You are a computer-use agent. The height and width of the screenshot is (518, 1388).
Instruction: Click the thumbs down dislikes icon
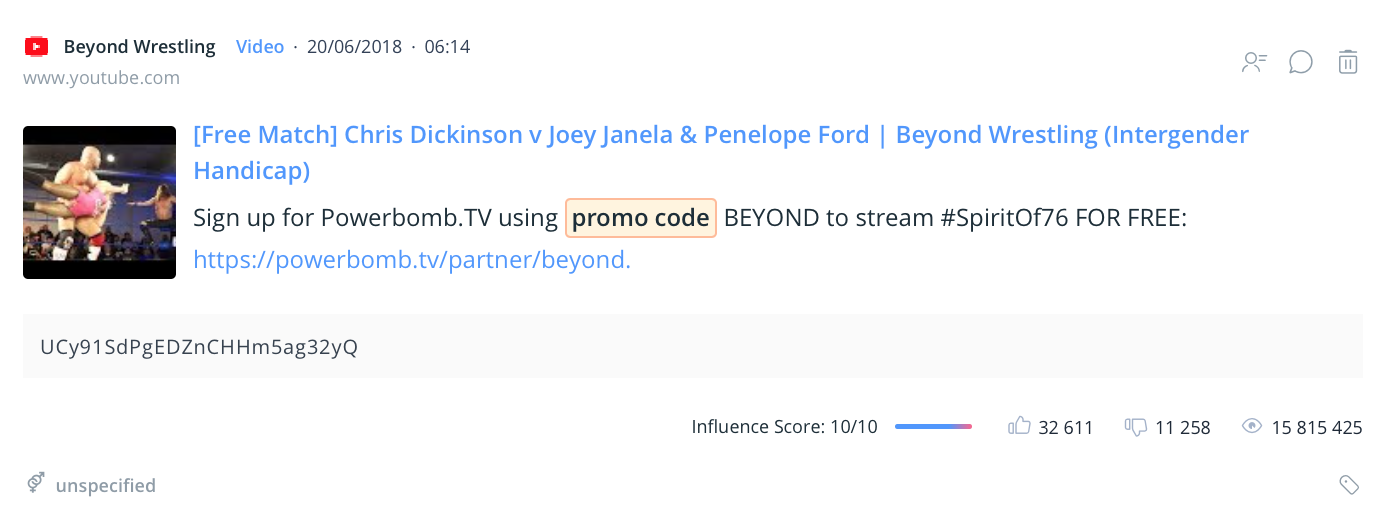click(1135, 427)
